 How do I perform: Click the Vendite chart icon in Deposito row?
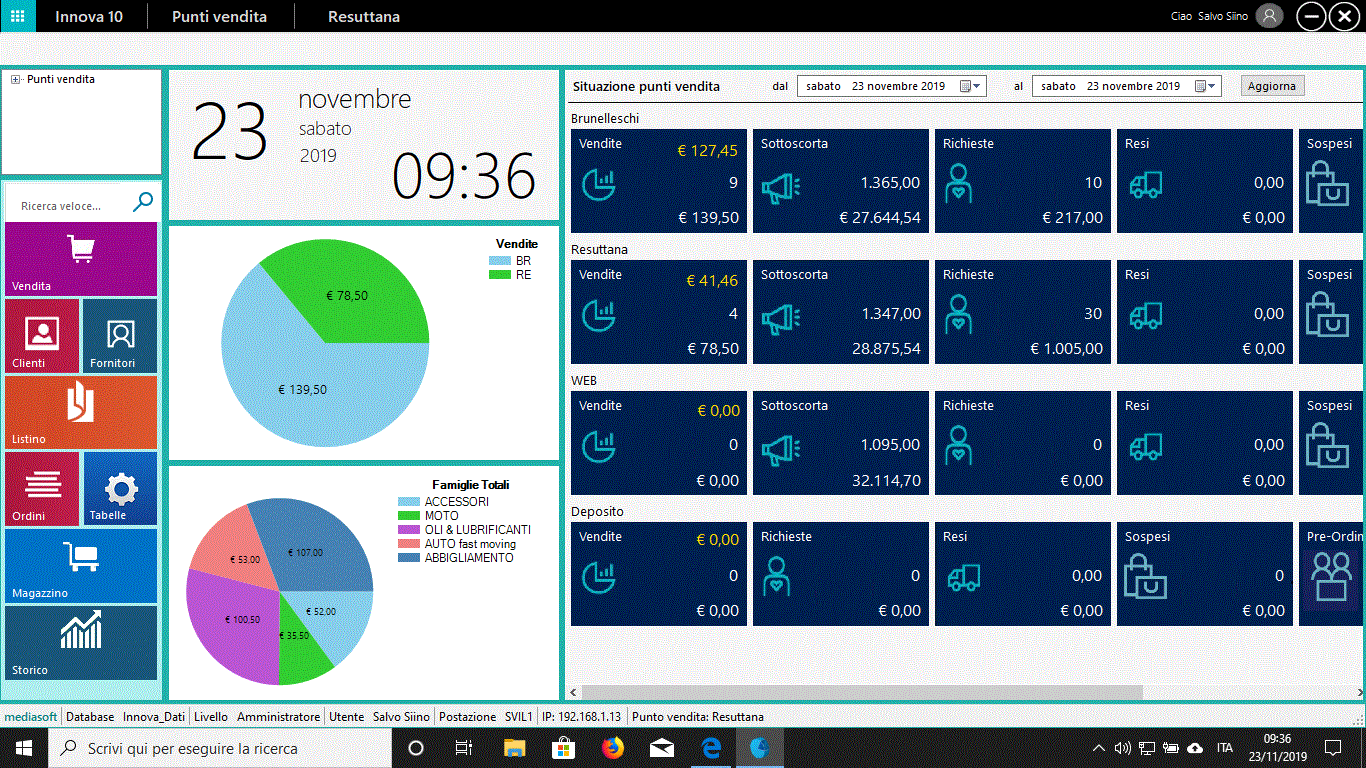coord(599,578)
